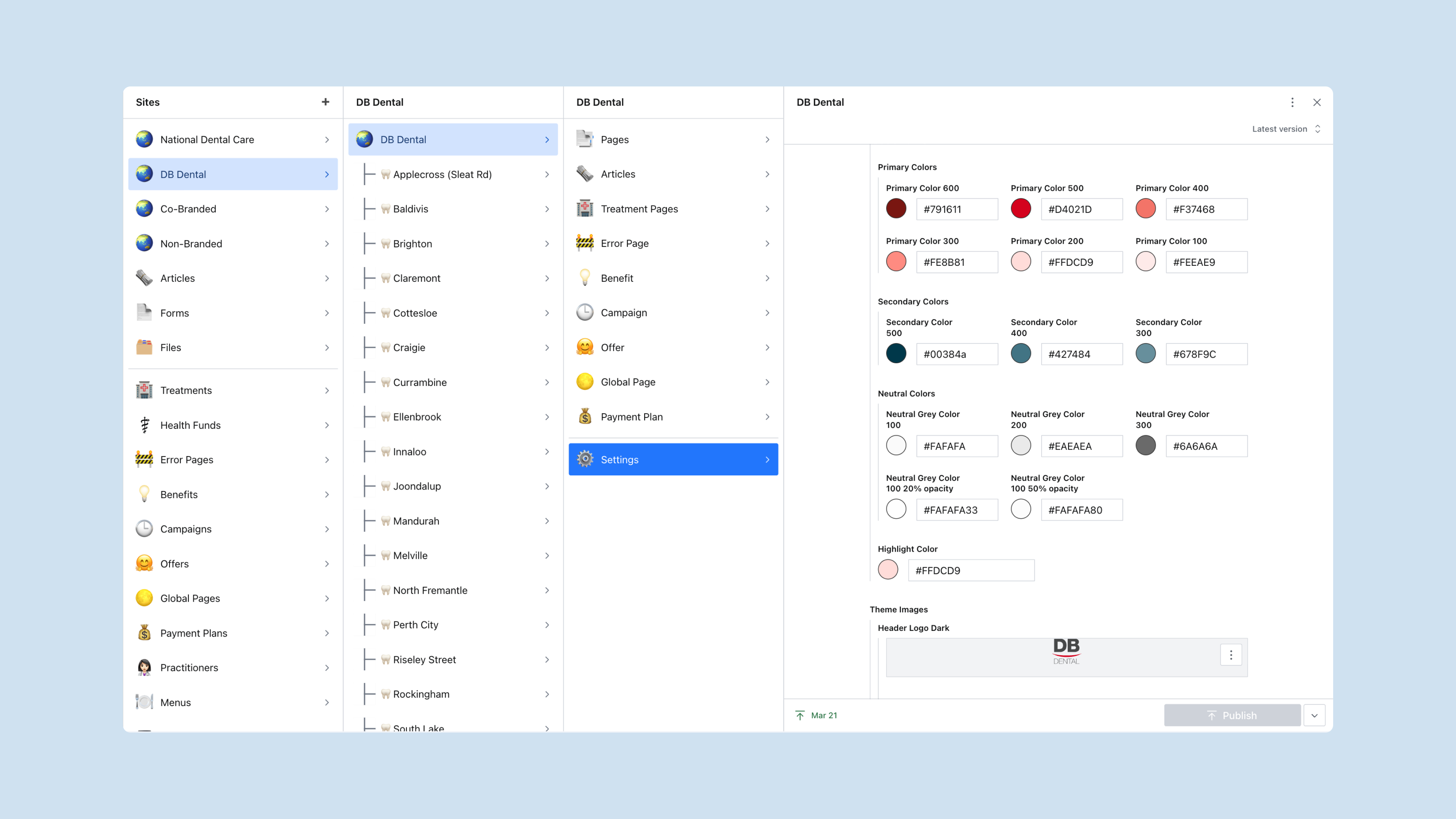Expand the Campaign item chevron in third column
Viewport: 1456px width, 819px height.
click(767, 312)
